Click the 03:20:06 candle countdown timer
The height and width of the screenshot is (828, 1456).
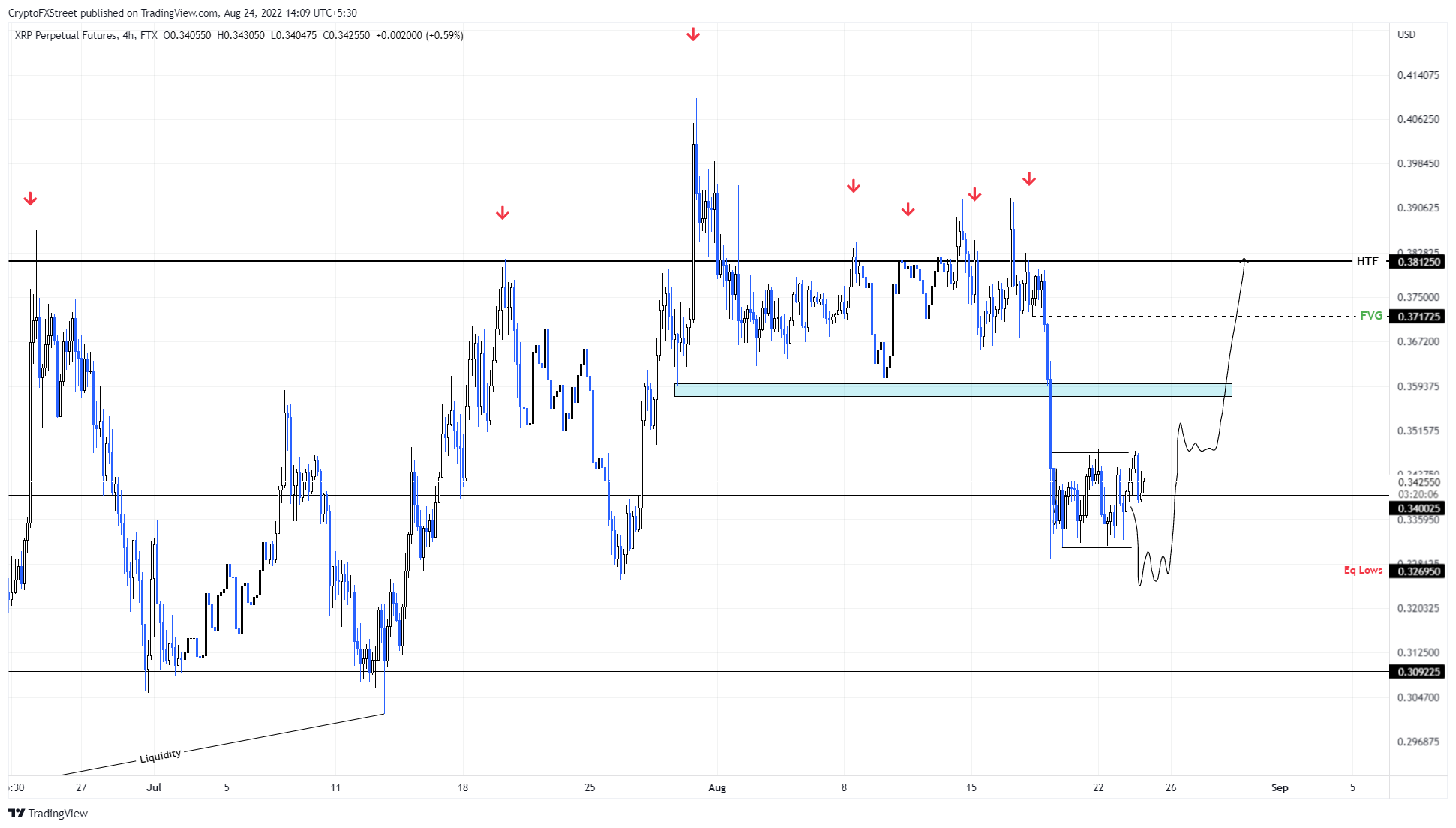pos(1418,494)
